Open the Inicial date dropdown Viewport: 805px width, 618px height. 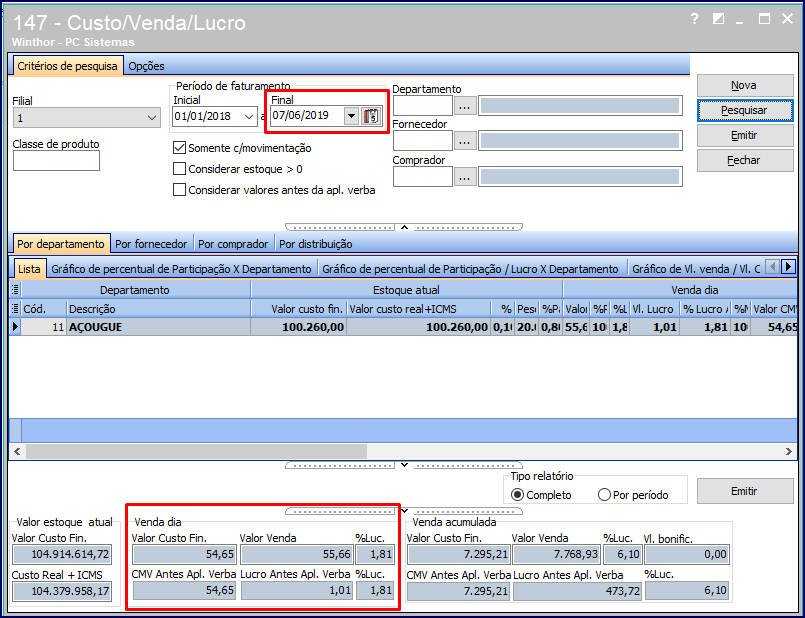click(x=249, y=117)
